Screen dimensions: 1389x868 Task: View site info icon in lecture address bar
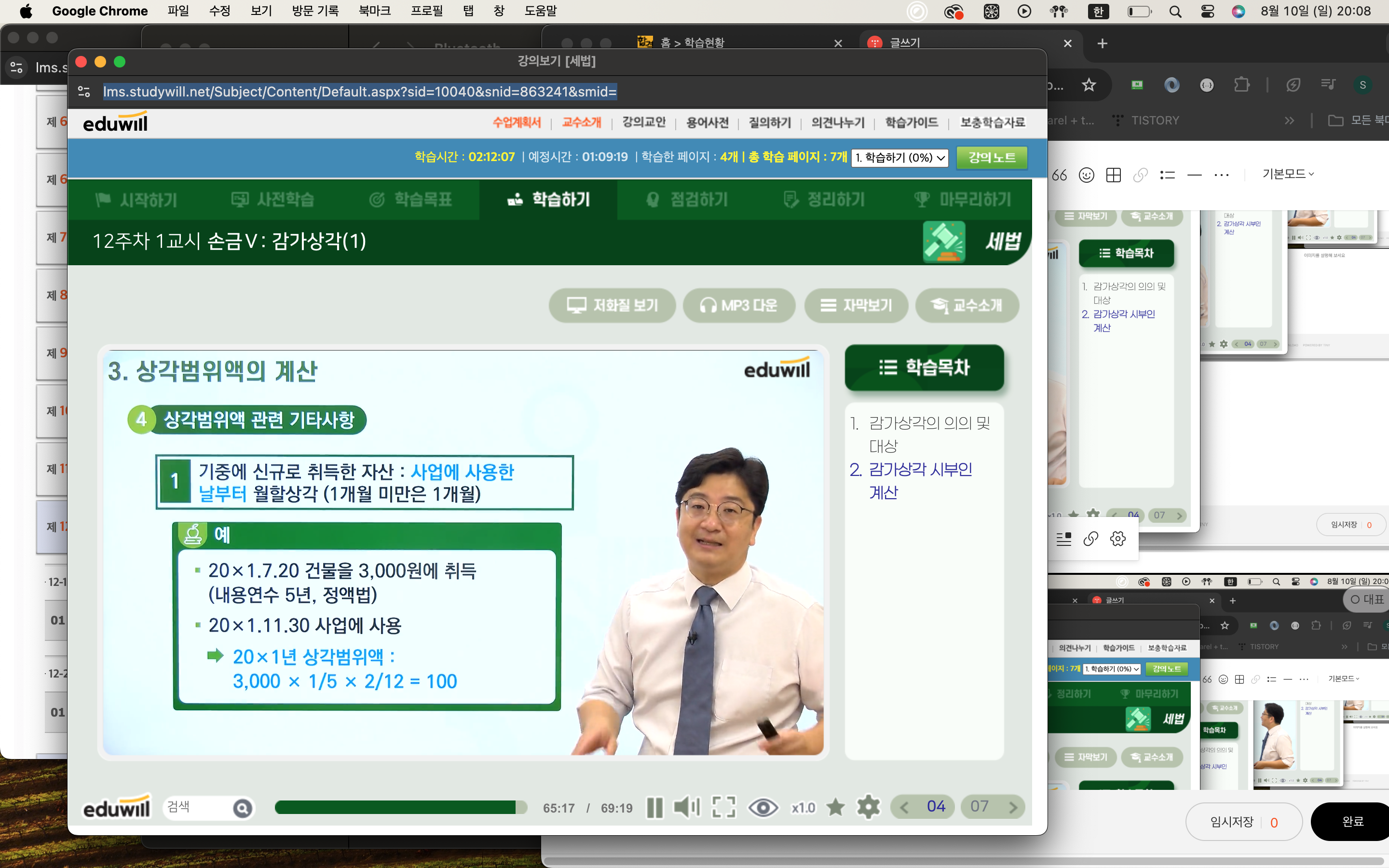pos(84,91)
